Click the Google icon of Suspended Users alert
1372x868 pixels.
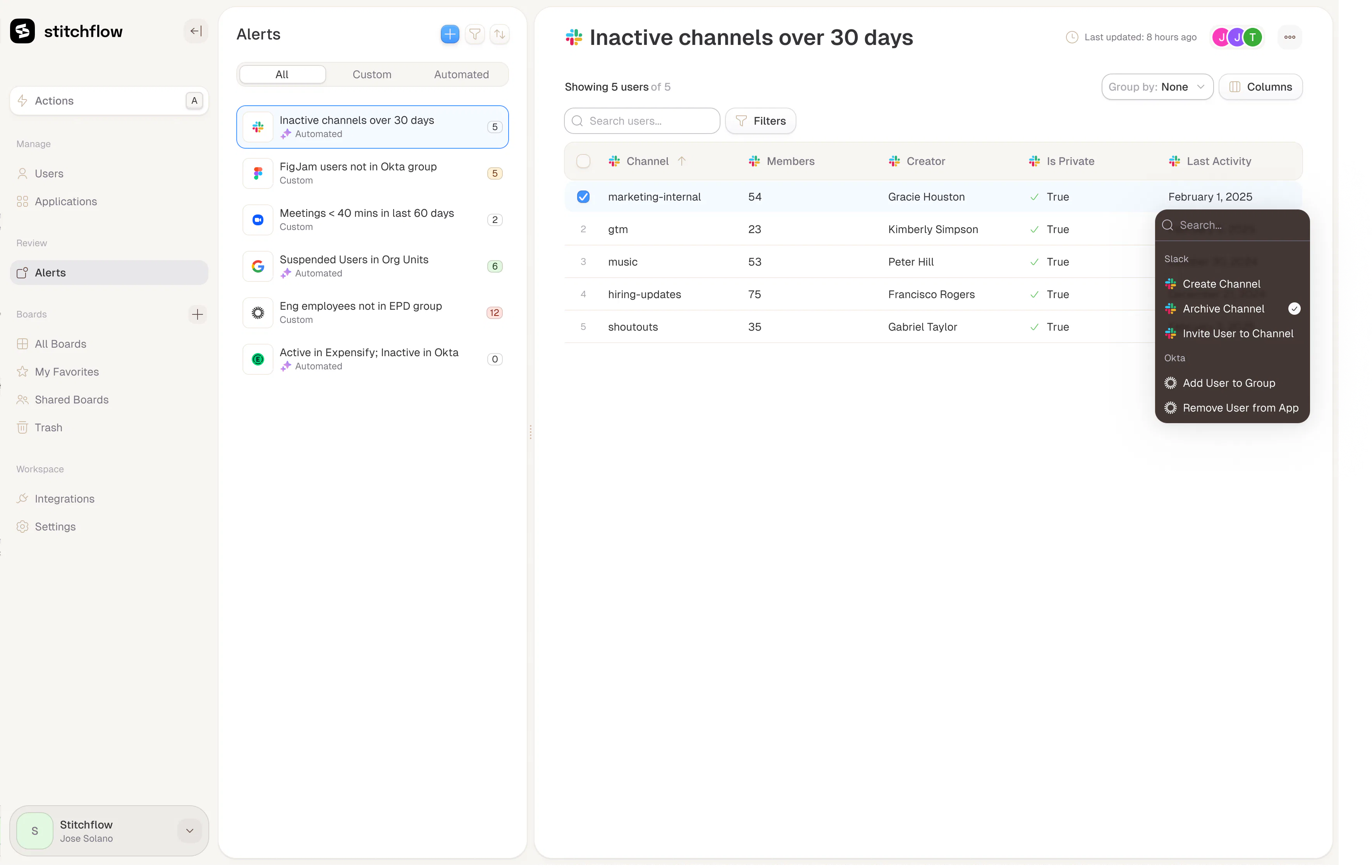[x=258, y=266]
